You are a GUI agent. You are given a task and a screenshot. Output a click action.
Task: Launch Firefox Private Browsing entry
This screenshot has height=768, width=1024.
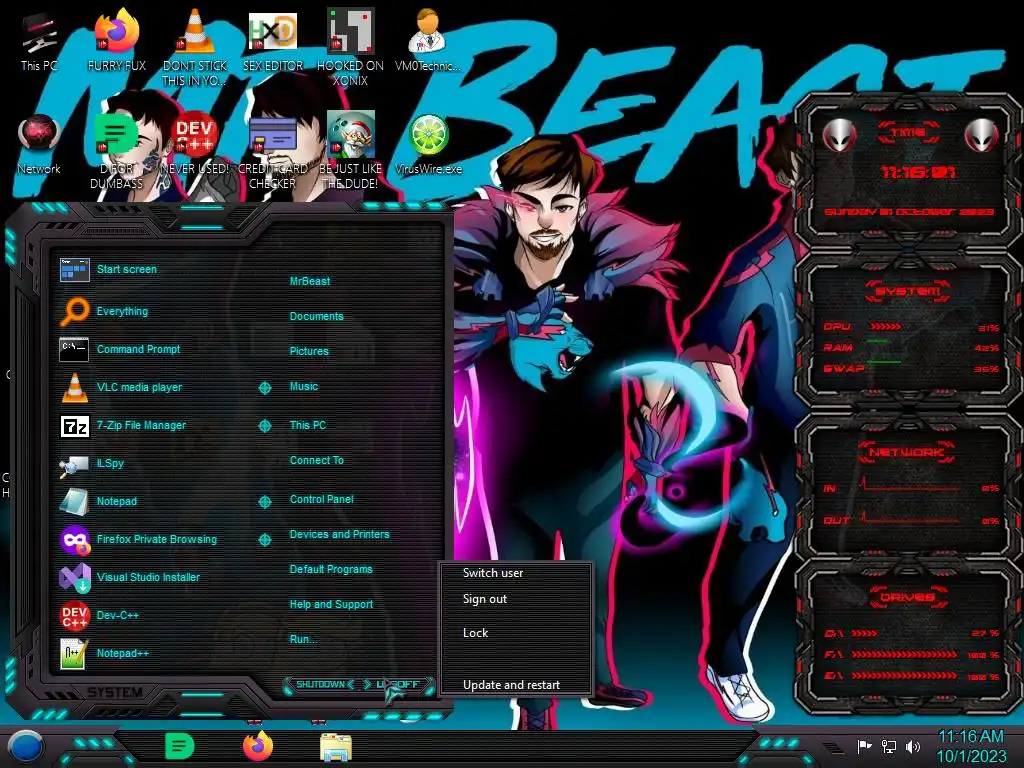click(138, 539)
